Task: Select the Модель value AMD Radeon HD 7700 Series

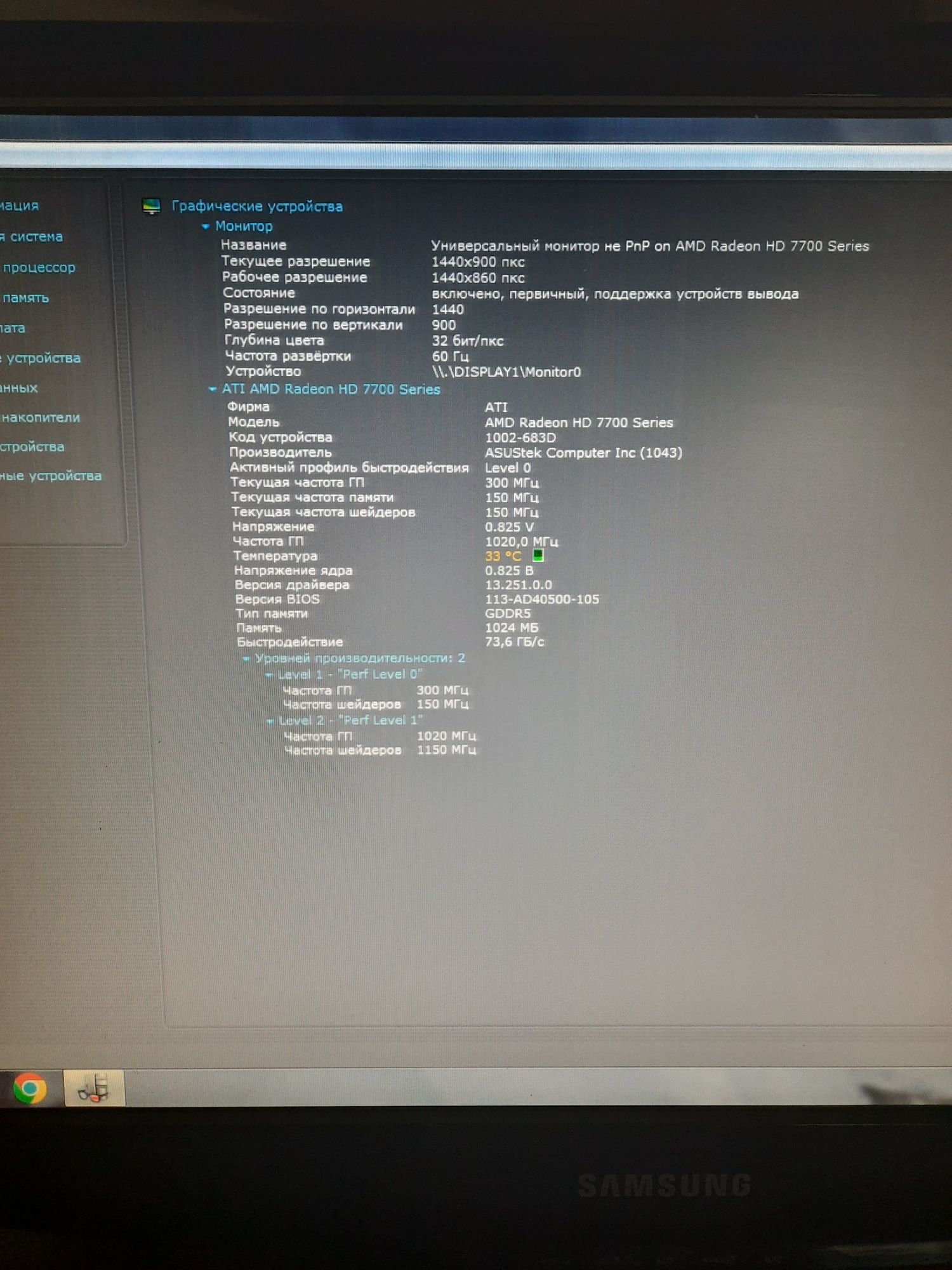Action: [579, 422]
